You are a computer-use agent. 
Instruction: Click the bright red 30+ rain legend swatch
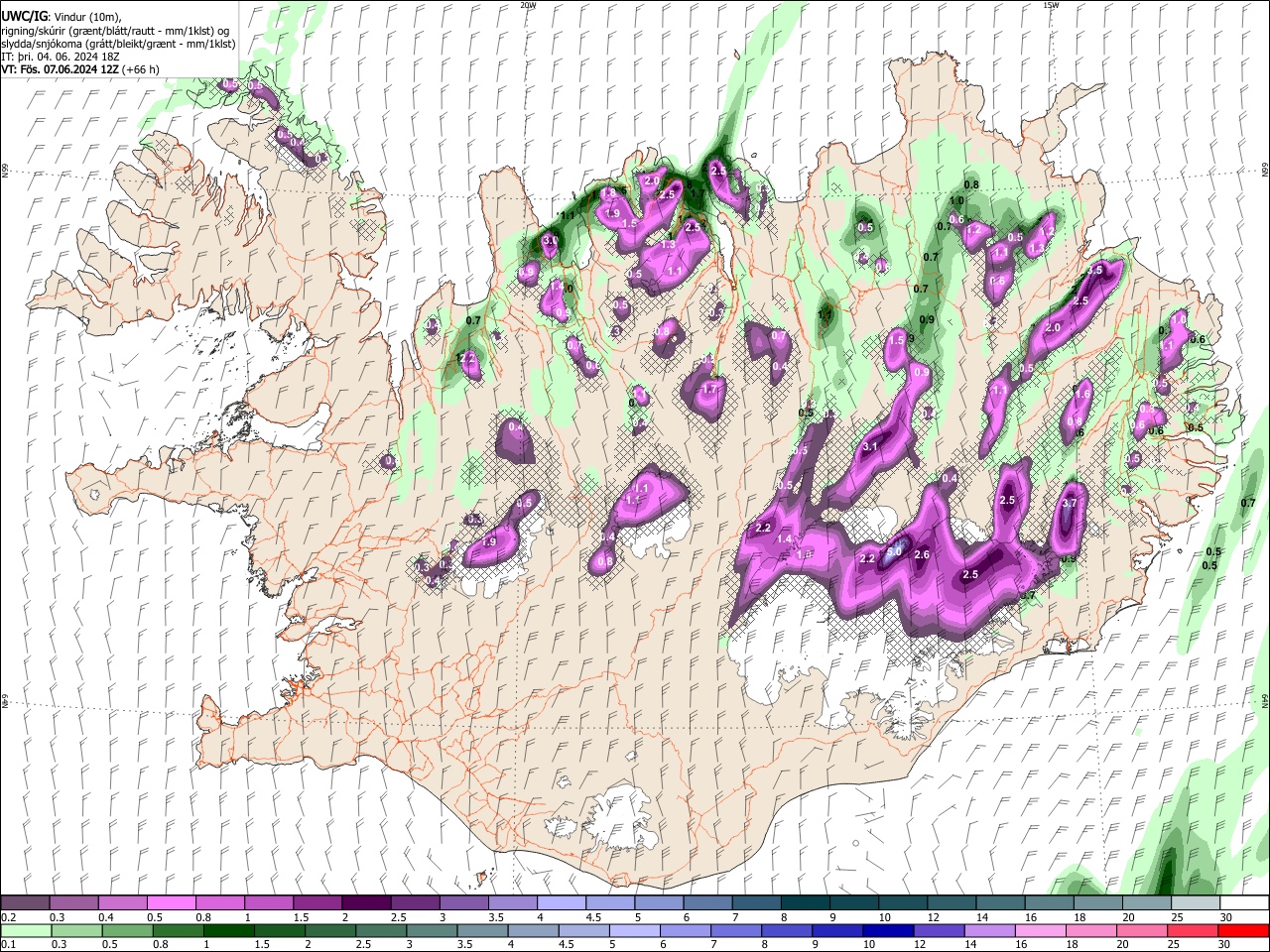[x=1244, y=930]
